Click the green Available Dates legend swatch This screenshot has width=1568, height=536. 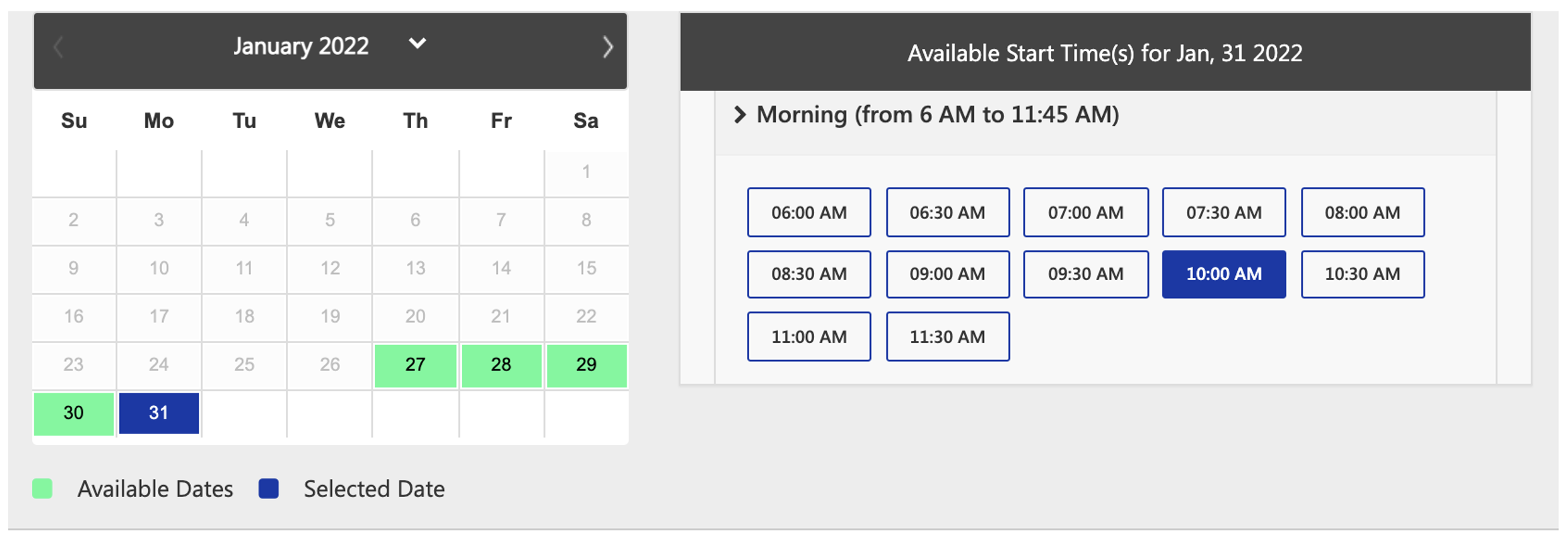coord(43,488)
